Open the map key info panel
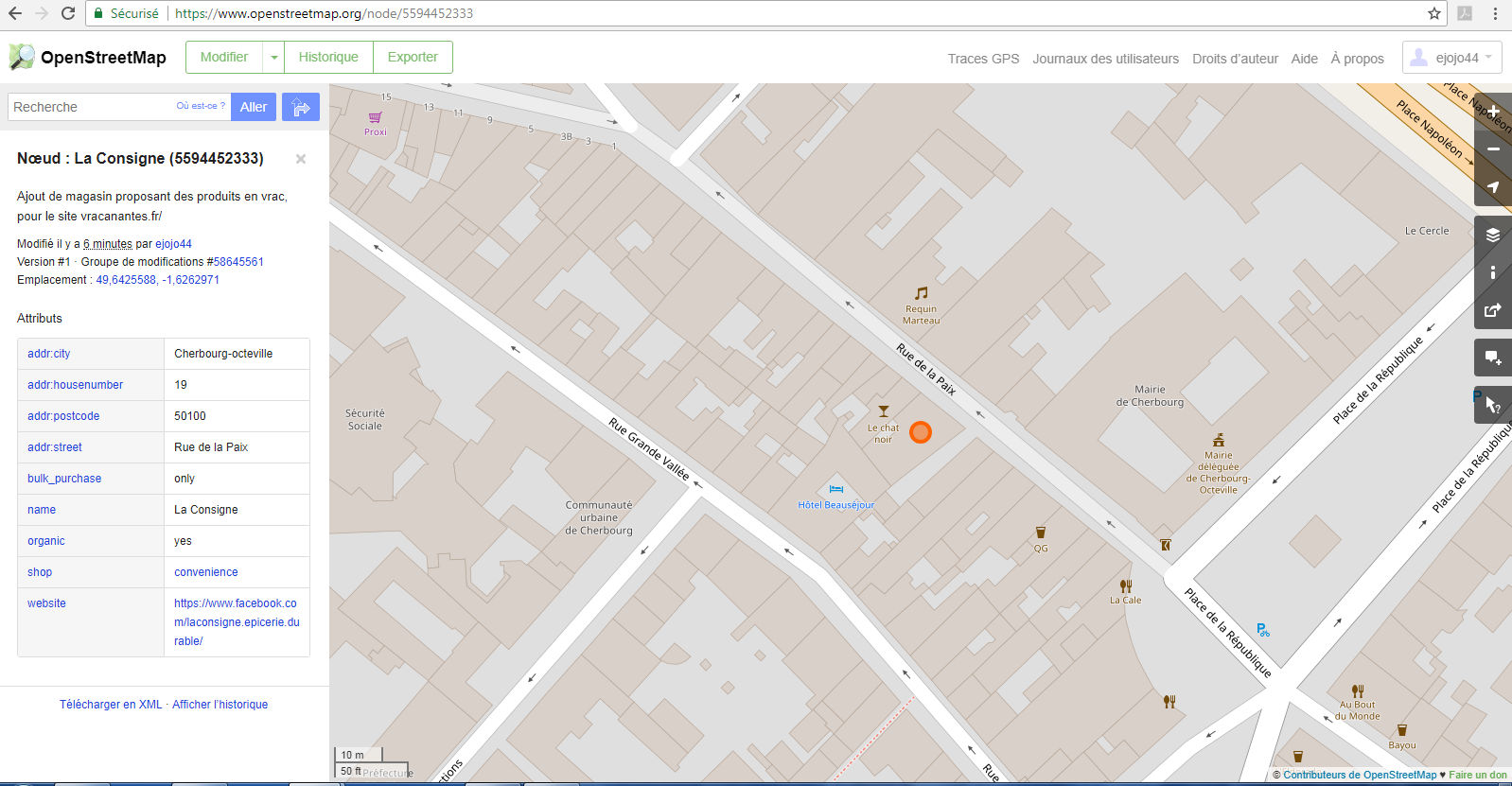Viewport: 1512px width, 786px height. 1493,272
